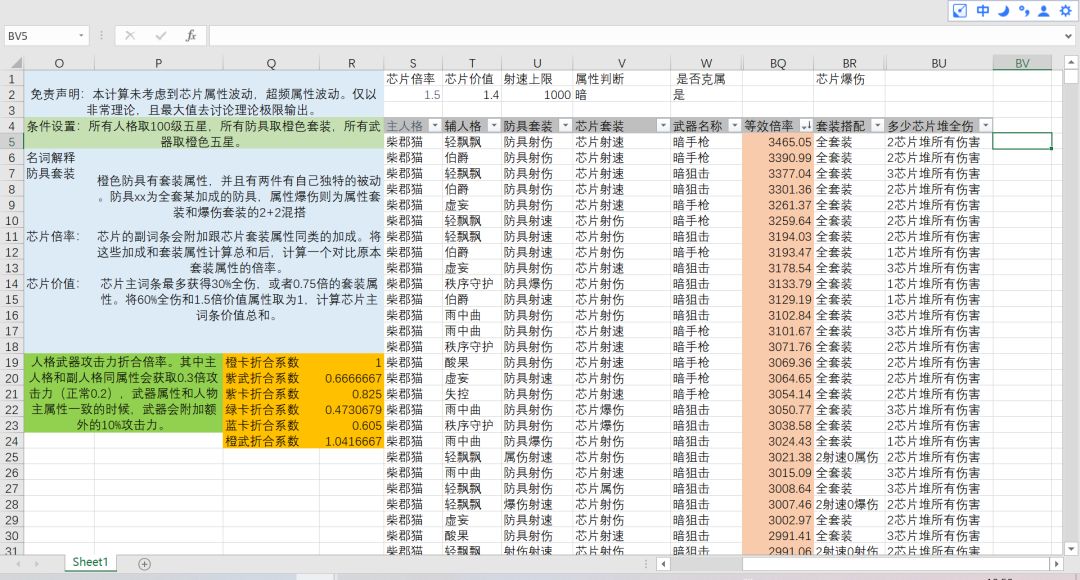This screenshot has width=1080, height=580.
Task: Click the horizontal scrollbar left arrow
Action: (663, 563)
